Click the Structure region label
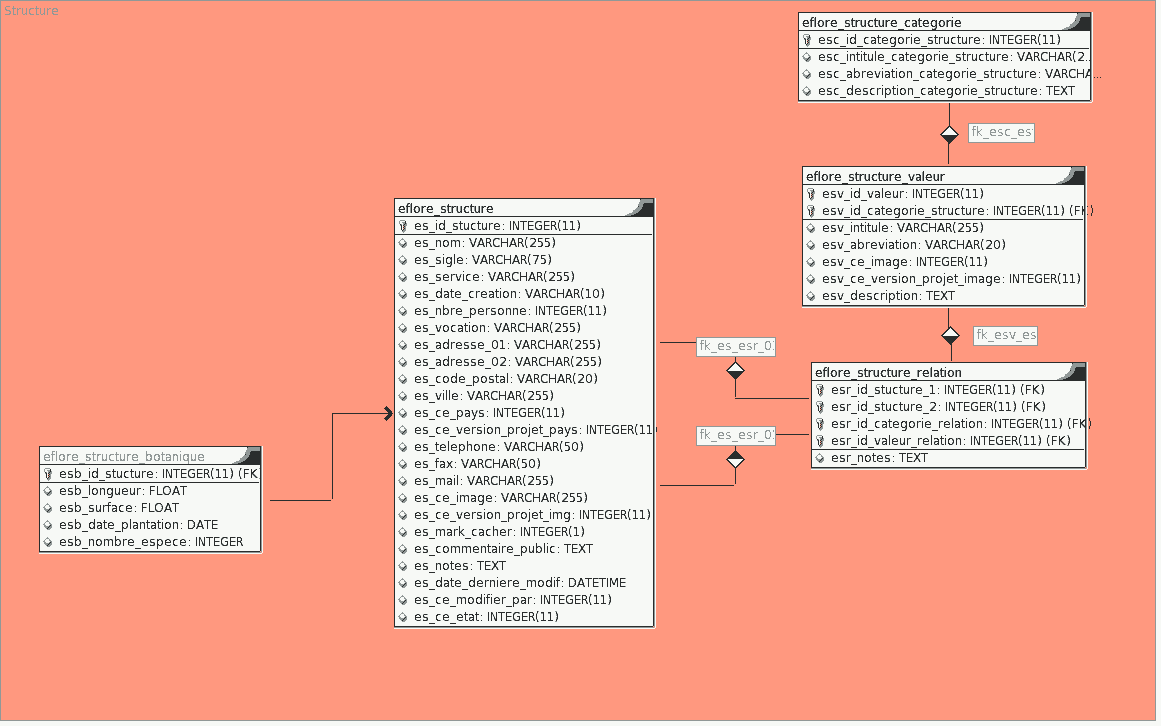 point(31,11)
